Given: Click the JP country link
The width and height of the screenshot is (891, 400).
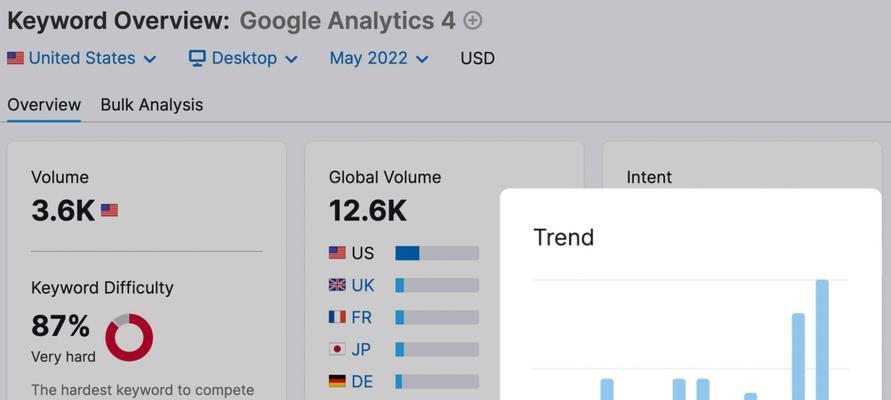Looking at the screenshot, I should [361, 349].
